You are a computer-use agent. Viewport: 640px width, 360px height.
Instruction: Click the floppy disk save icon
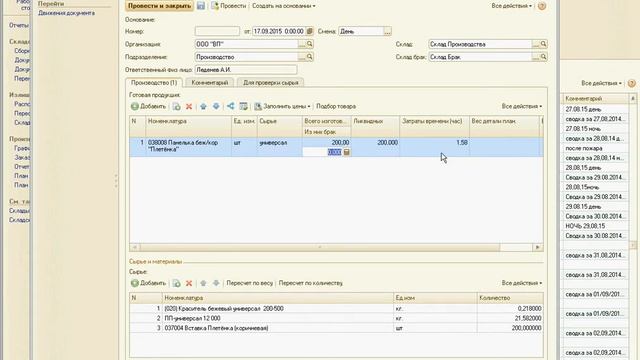point(201,6)
